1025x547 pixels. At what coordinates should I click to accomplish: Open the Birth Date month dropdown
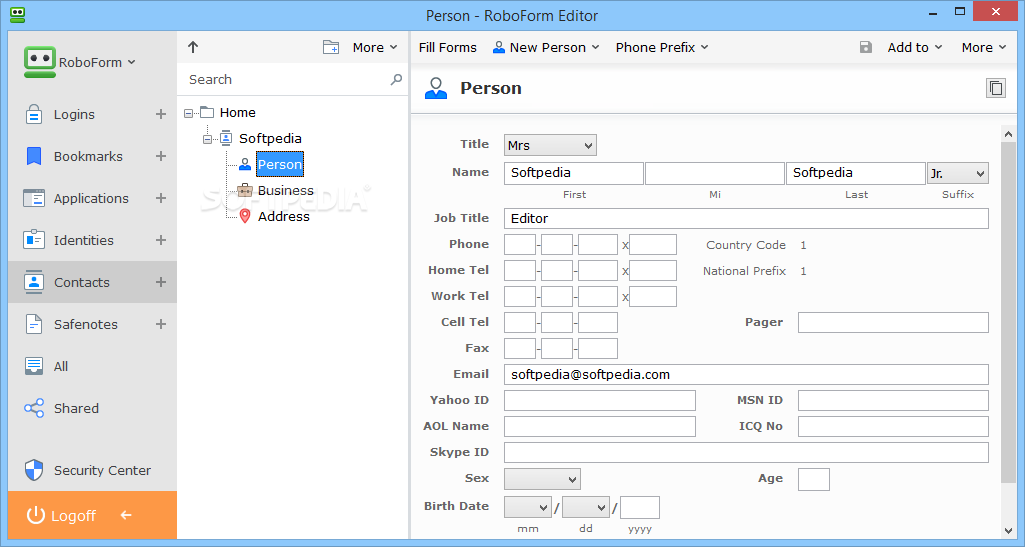(528, 507)
